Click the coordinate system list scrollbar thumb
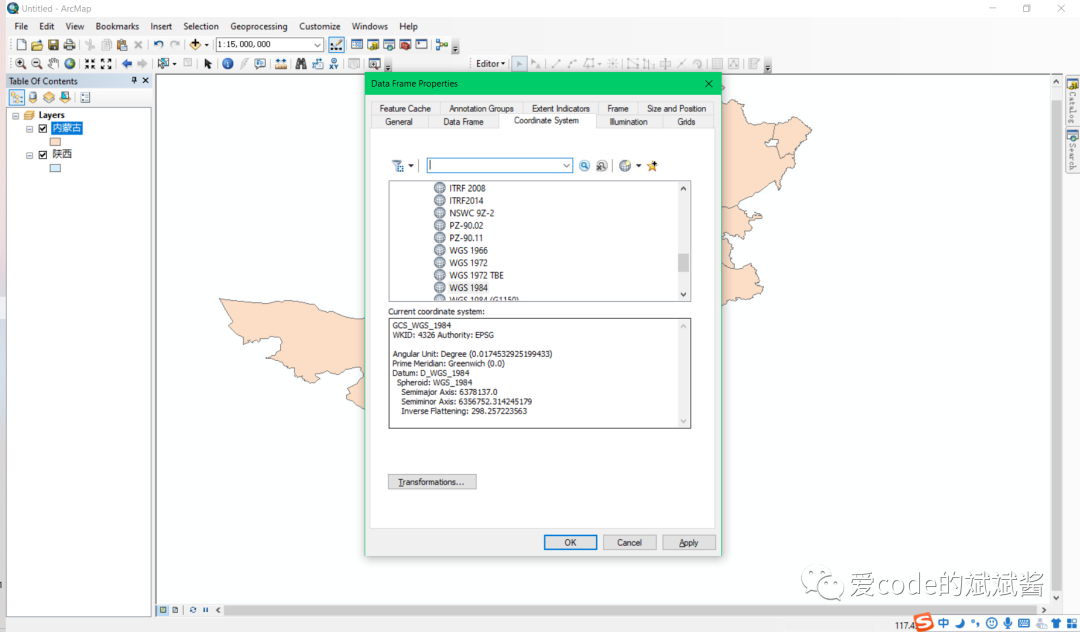The height and width of the screenshot is (632, 1080). click(x=683, y=262)
